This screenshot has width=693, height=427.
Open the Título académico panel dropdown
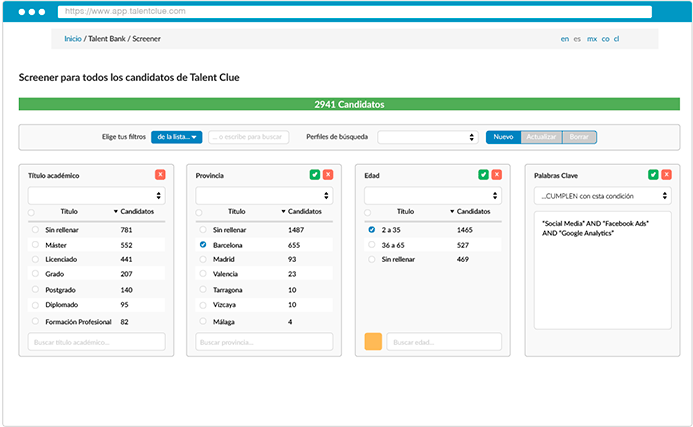click(96, 195)
